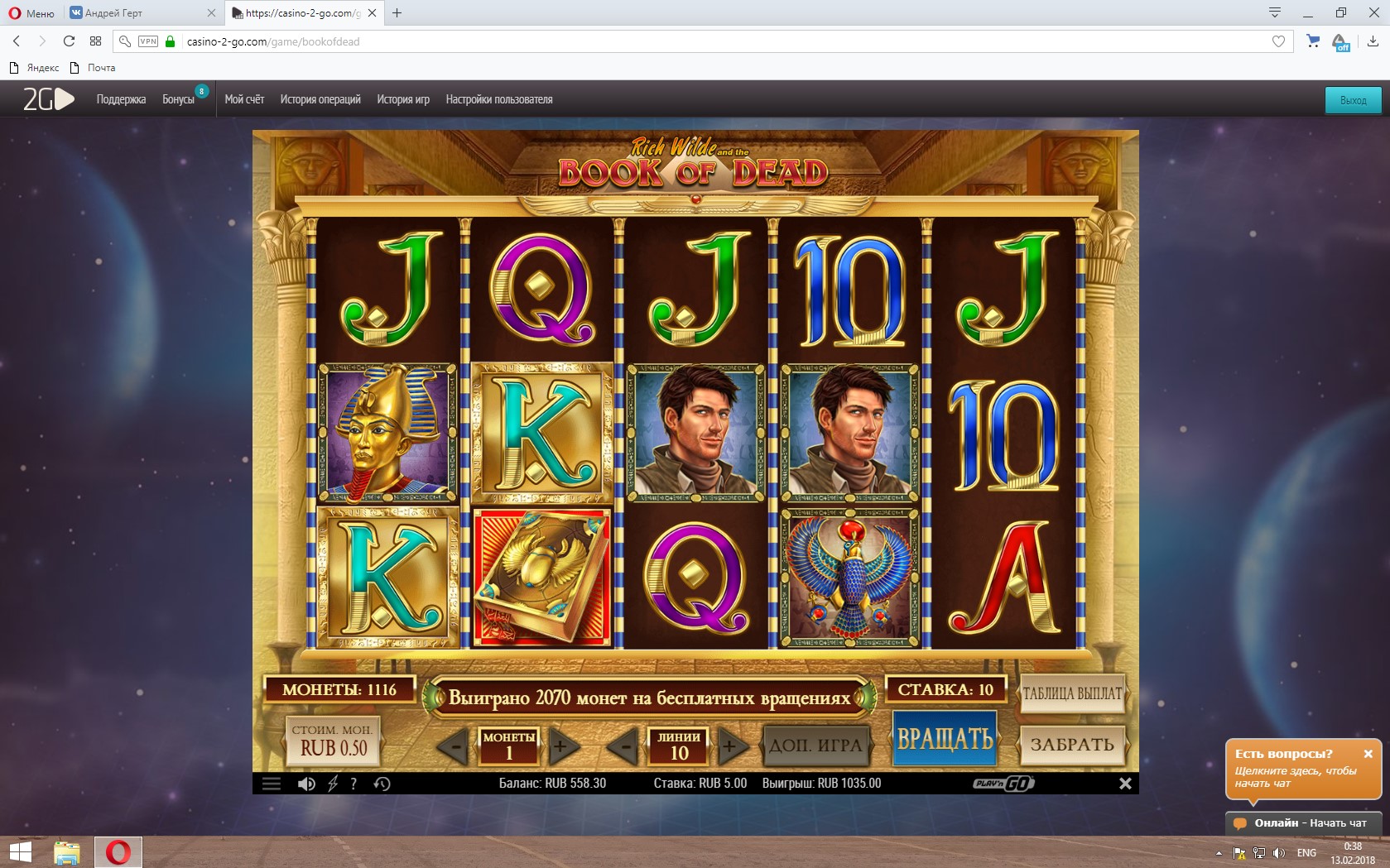
Task: Open Бонусы menu item
Action: [178, 99]
